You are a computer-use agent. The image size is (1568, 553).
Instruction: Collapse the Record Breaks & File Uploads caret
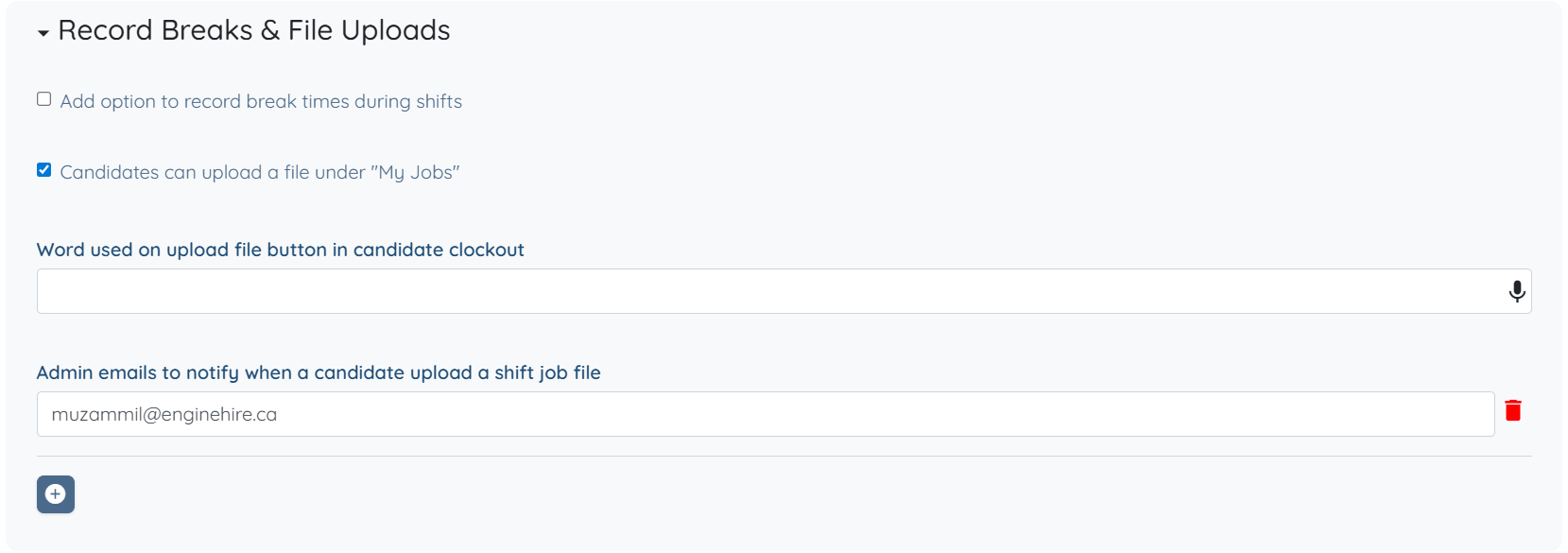coord(43,33)
